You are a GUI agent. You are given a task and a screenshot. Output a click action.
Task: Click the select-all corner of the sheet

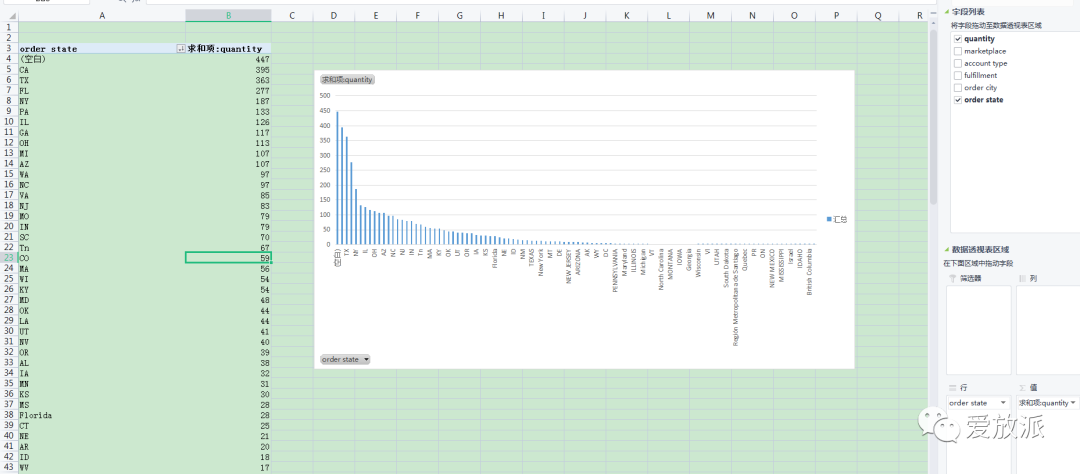[8, 16]
